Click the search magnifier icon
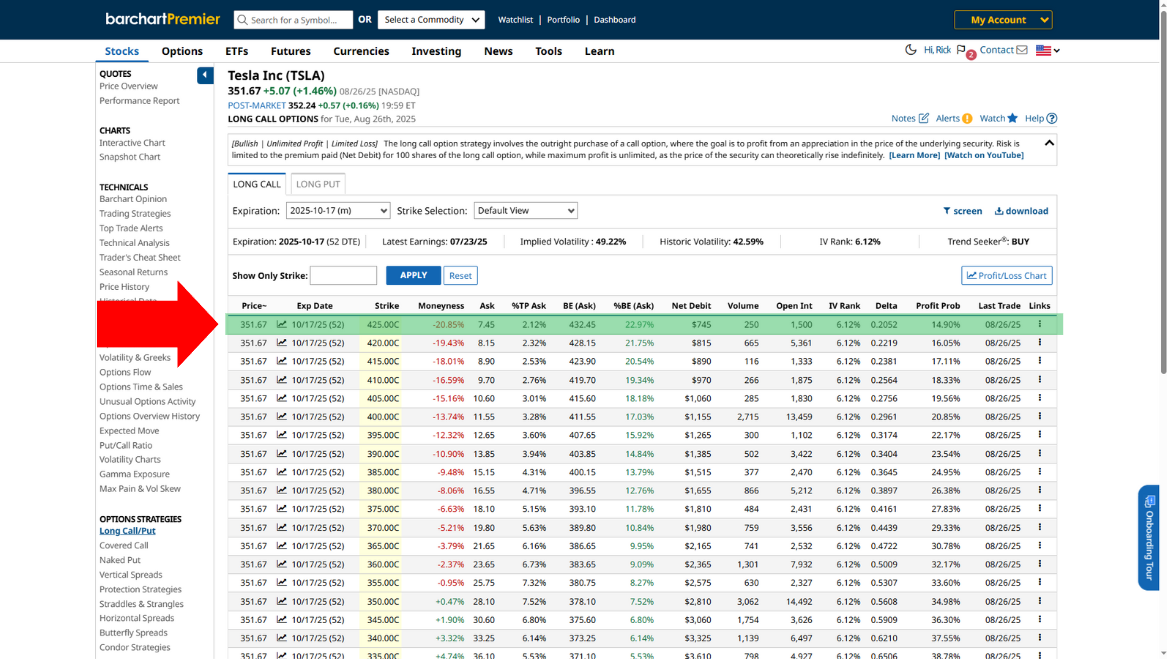This screenshot has width=1167, height=659. (242, 19)
